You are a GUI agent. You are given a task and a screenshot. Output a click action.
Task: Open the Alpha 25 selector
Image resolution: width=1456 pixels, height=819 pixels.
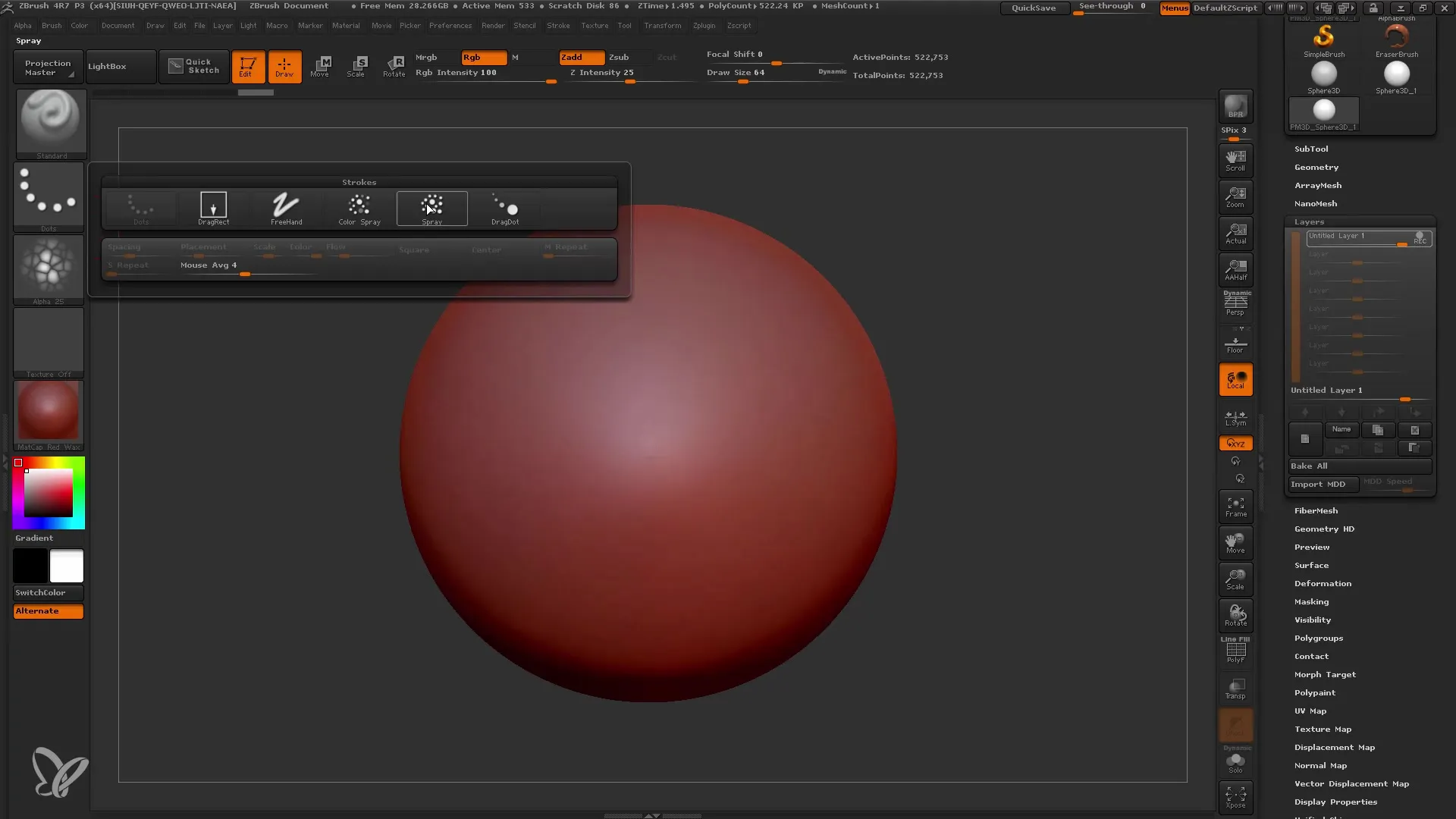tap(49, 269)
